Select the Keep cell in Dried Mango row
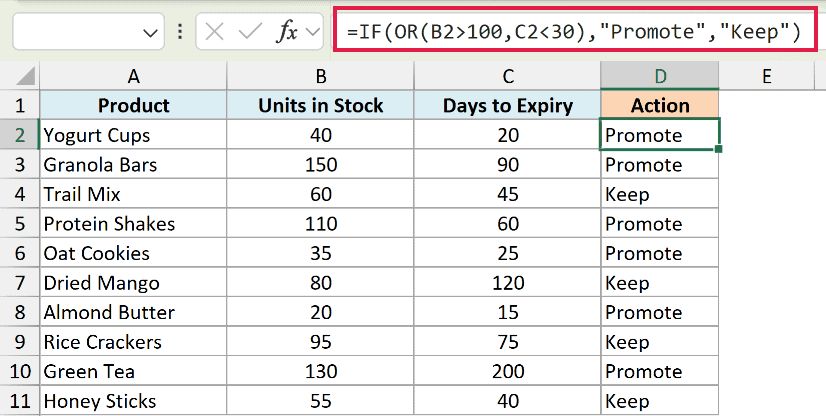This screenshot has height=416, width=826. [660, 283]
